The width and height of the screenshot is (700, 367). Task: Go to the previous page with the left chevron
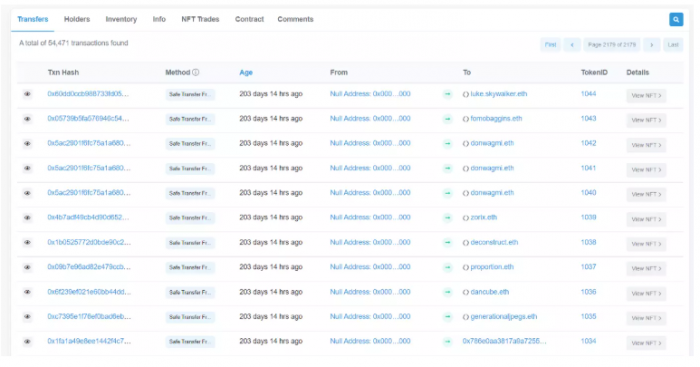point(572,45)
